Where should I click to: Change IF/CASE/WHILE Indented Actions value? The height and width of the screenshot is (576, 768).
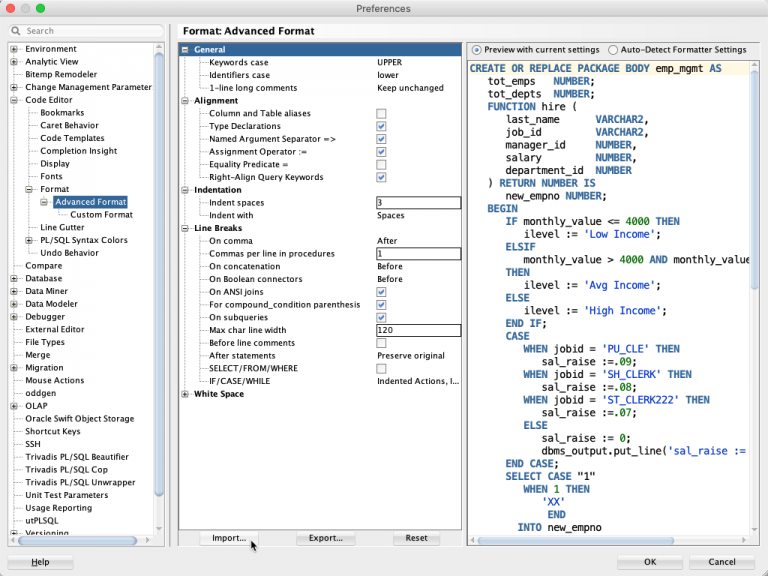[x=418, y=381]
